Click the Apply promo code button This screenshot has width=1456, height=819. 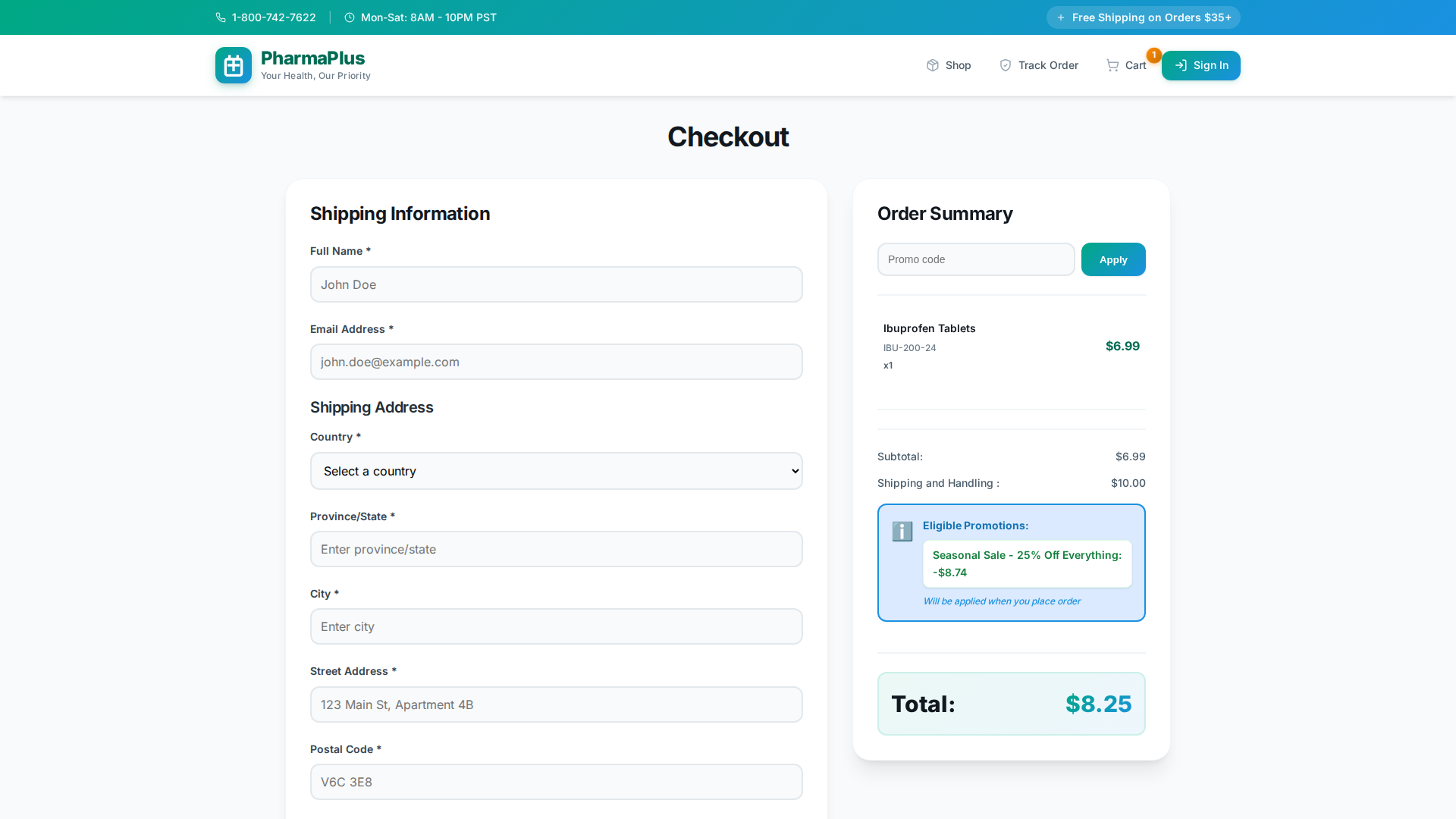click(1112, 259)
